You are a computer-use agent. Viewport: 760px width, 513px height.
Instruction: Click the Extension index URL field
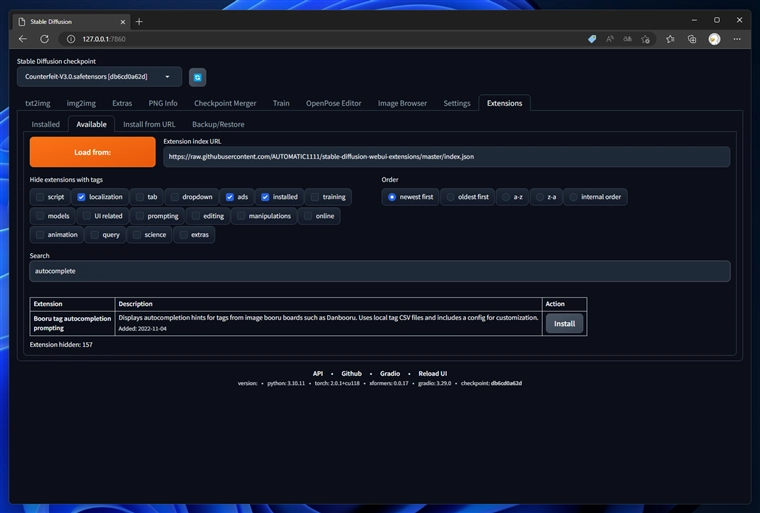tap(446, 157)
